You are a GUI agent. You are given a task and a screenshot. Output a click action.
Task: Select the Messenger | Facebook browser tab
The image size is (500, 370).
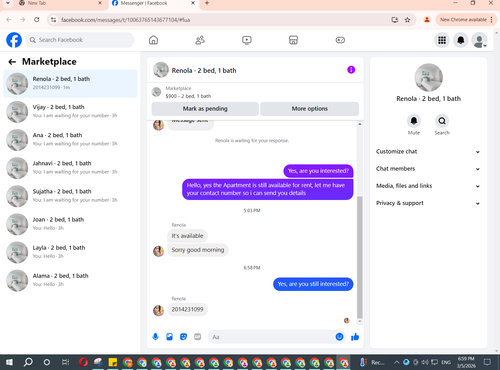click(153, 3)
